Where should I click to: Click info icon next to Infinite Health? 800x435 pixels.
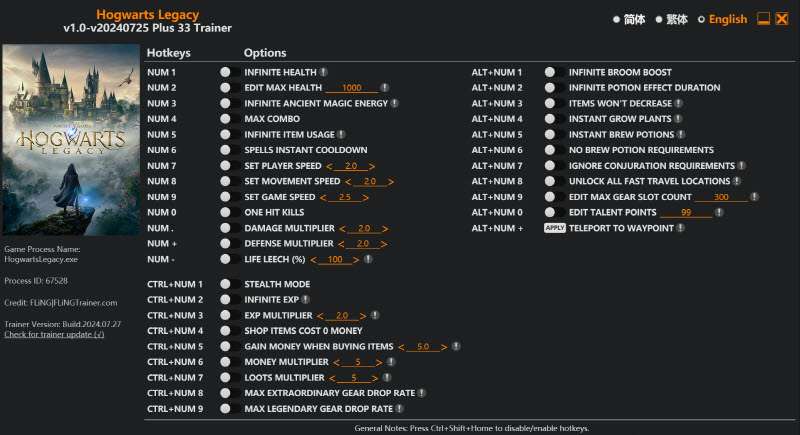coord(324,72)
